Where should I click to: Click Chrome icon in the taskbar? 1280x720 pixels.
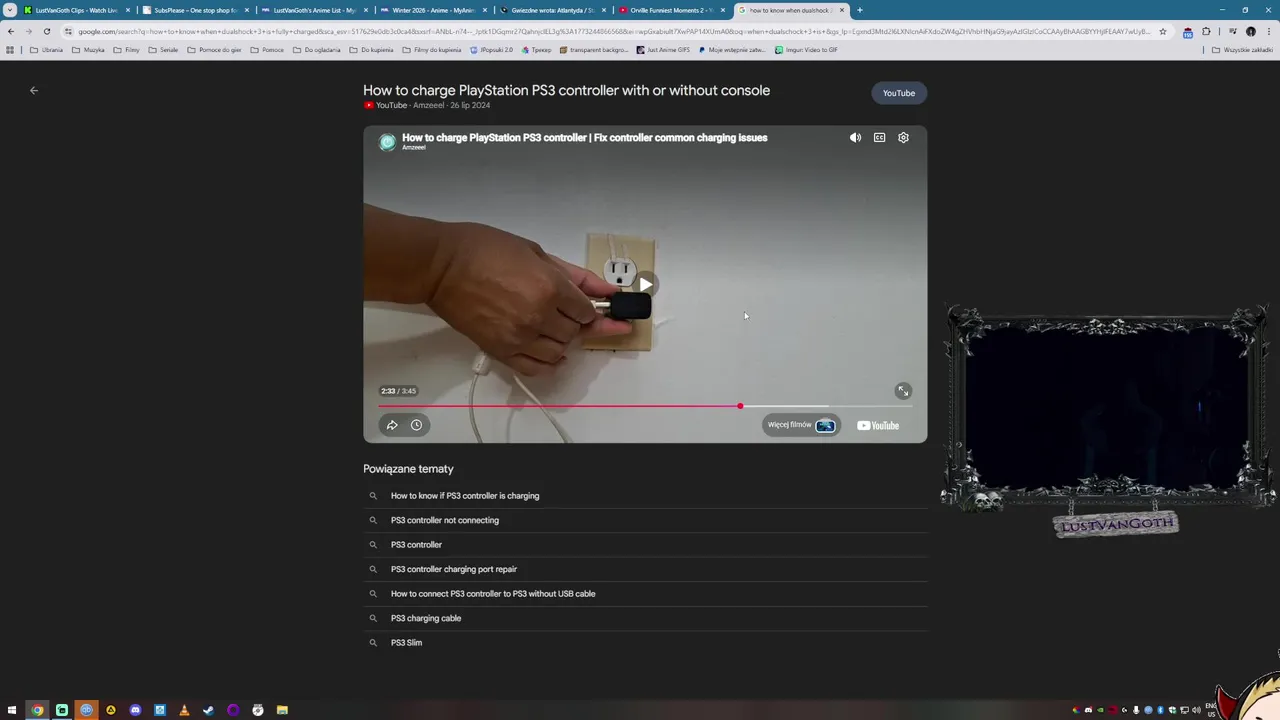37,710
